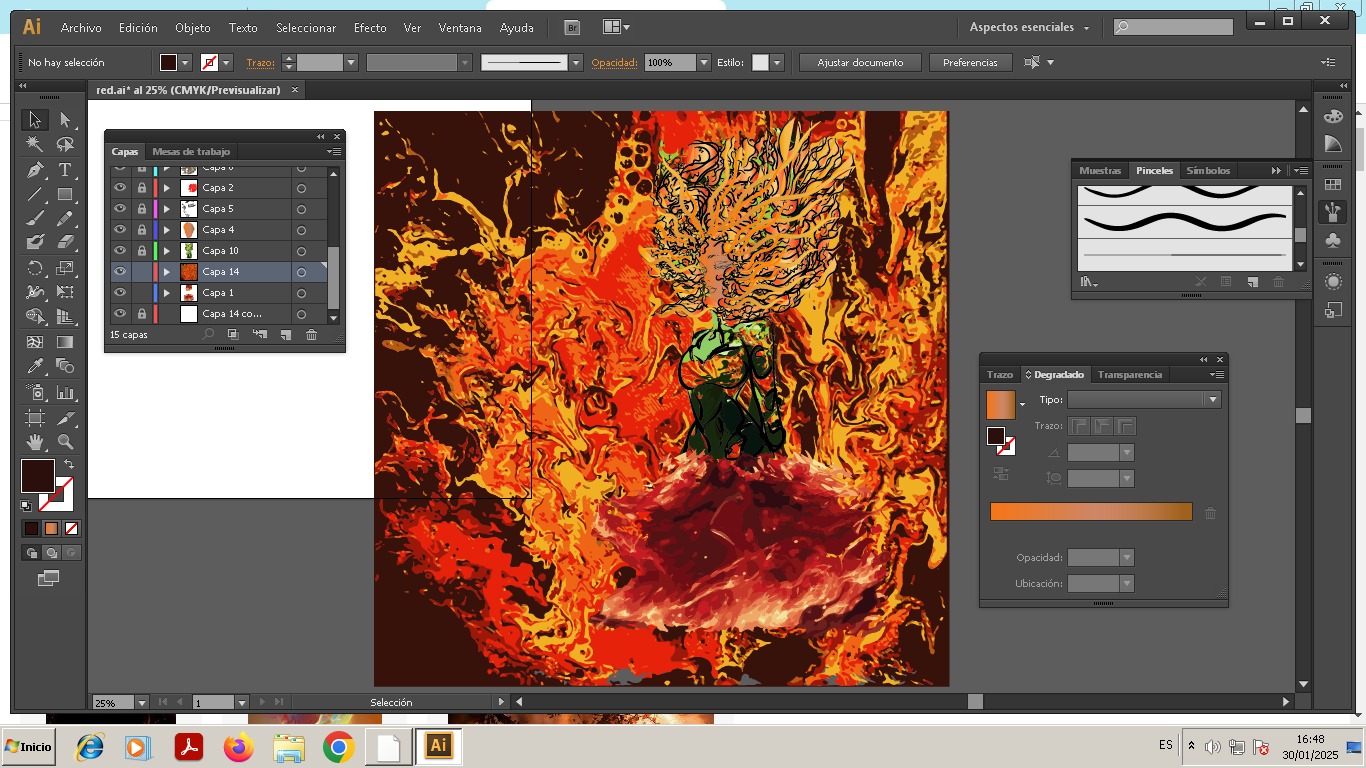This screenshot has width=1366, height=768.
Task: Select the Gradient tool in toolbox
Action: tap(65, 342)
